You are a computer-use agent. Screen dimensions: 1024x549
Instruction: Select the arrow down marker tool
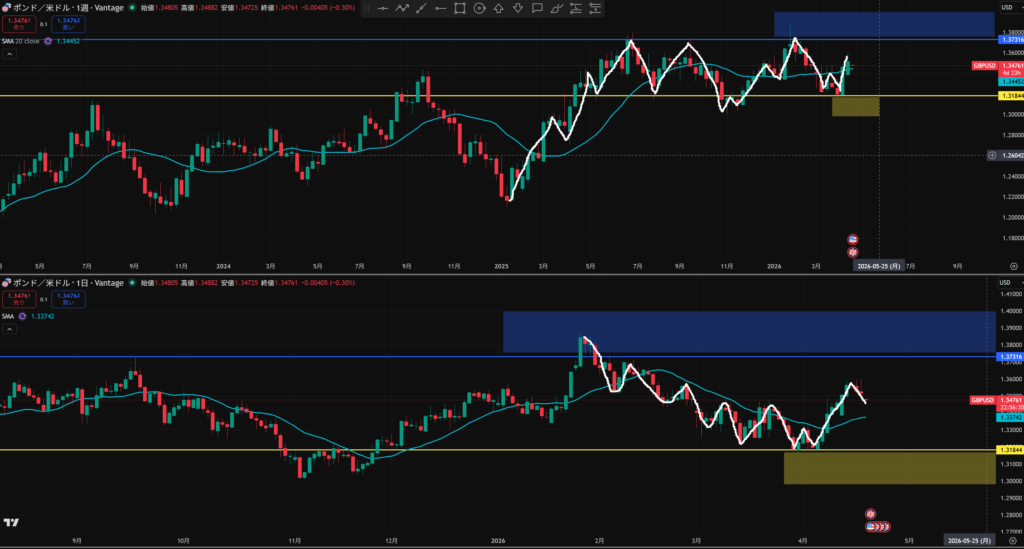517,8
